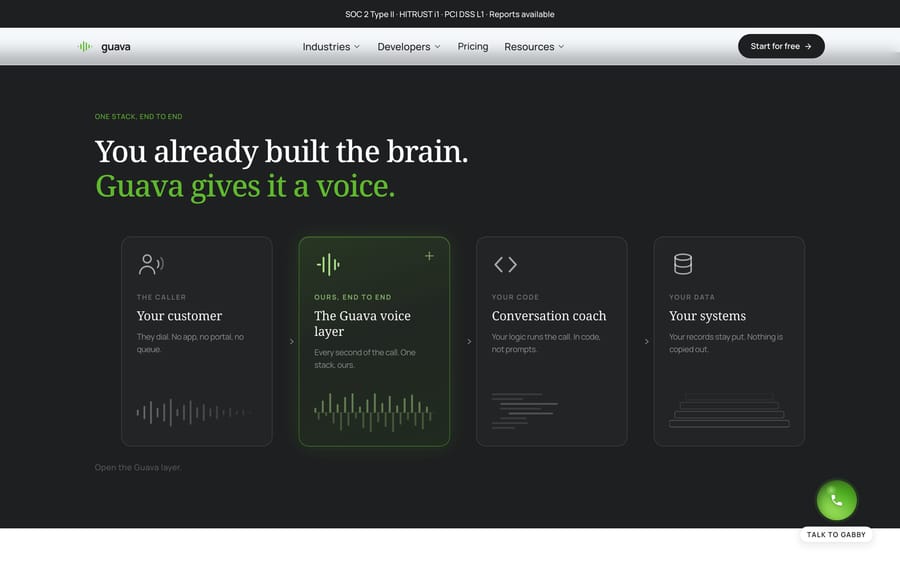Viewport: 900px width, 563px height.
Task: Expand the Developers menu
Action: (409, 47)
